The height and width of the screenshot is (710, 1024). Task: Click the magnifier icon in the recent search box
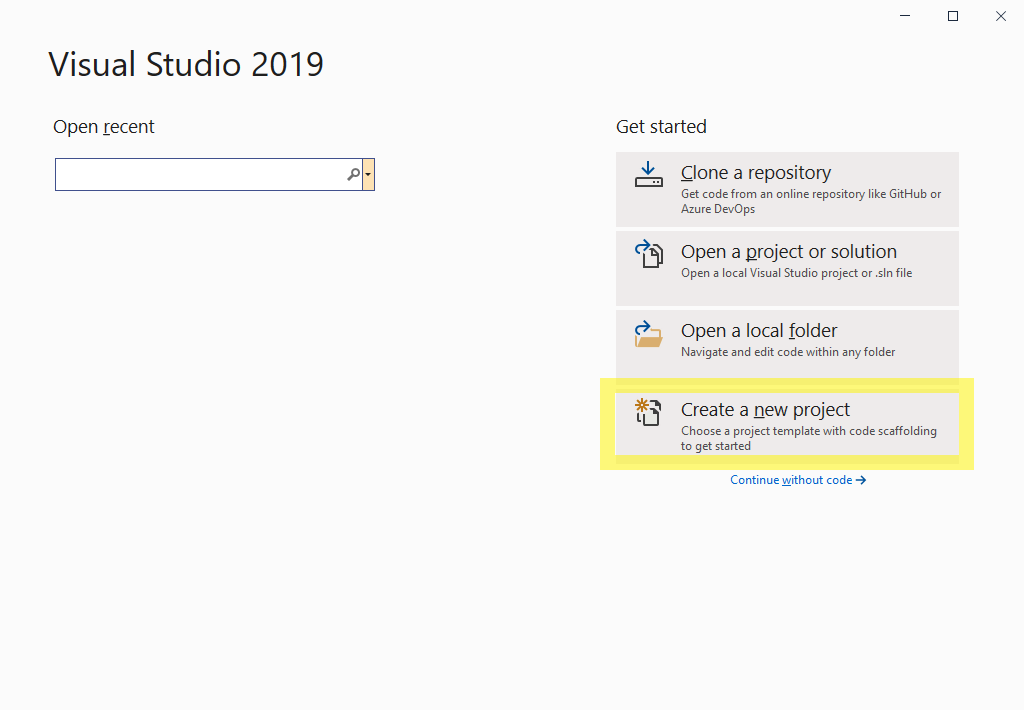(353, 174)
